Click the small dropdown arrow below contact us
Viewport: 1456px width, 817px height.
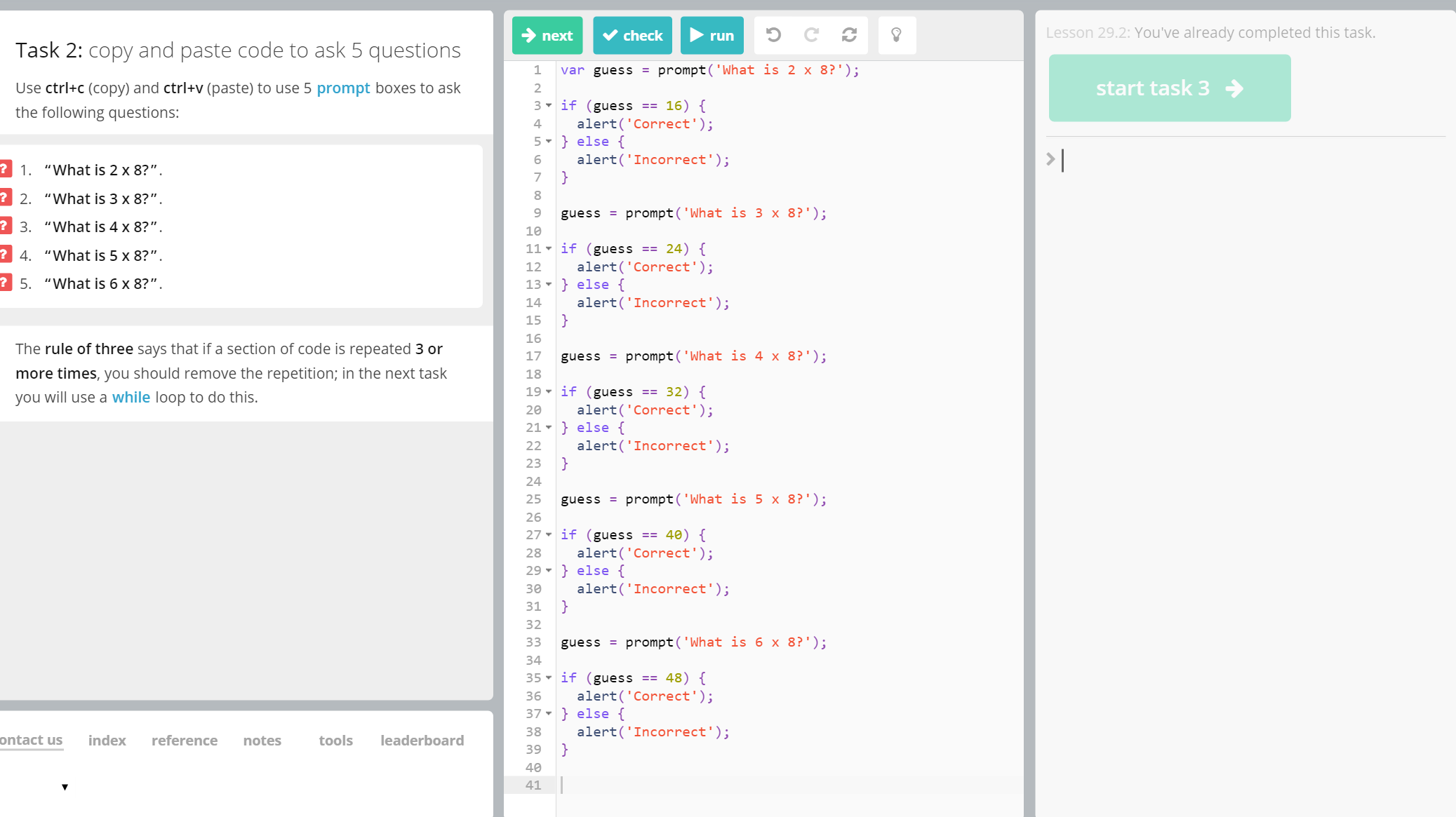click(65, 787)
